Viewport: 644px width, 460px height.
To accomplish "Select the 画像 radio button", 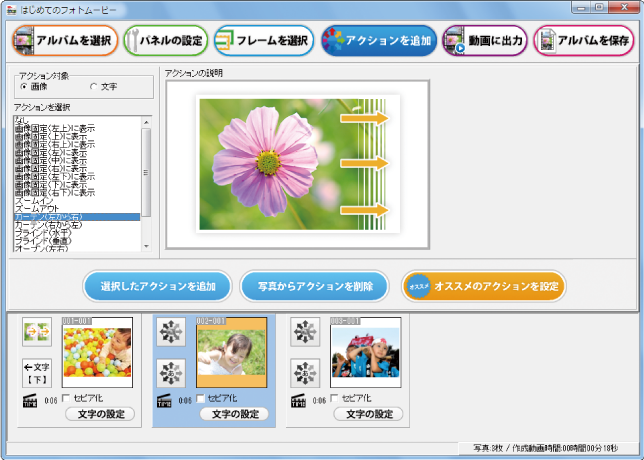I will coord(23,86).
